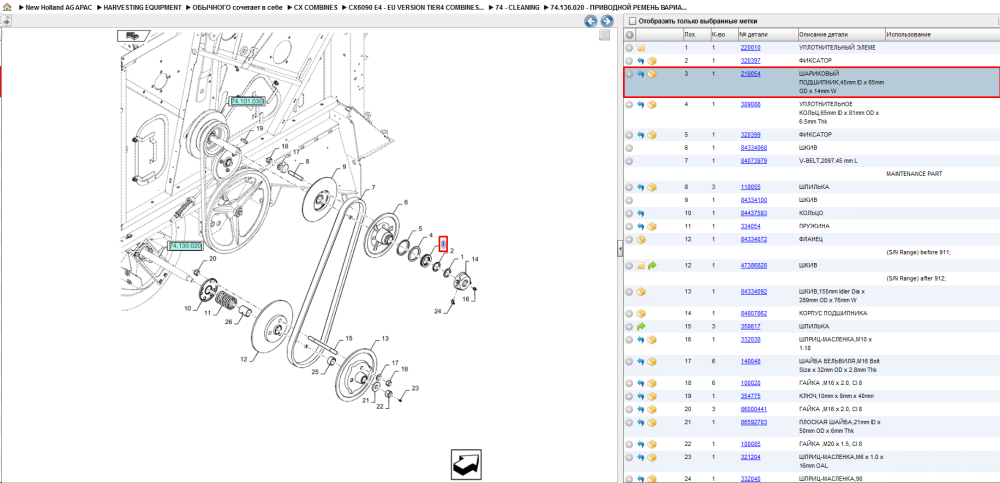Image resolution: width=1000 pixels, height=483 pixels.
Task: Click package icon for ШПИЛЬКА 110055
Action: 652,187
